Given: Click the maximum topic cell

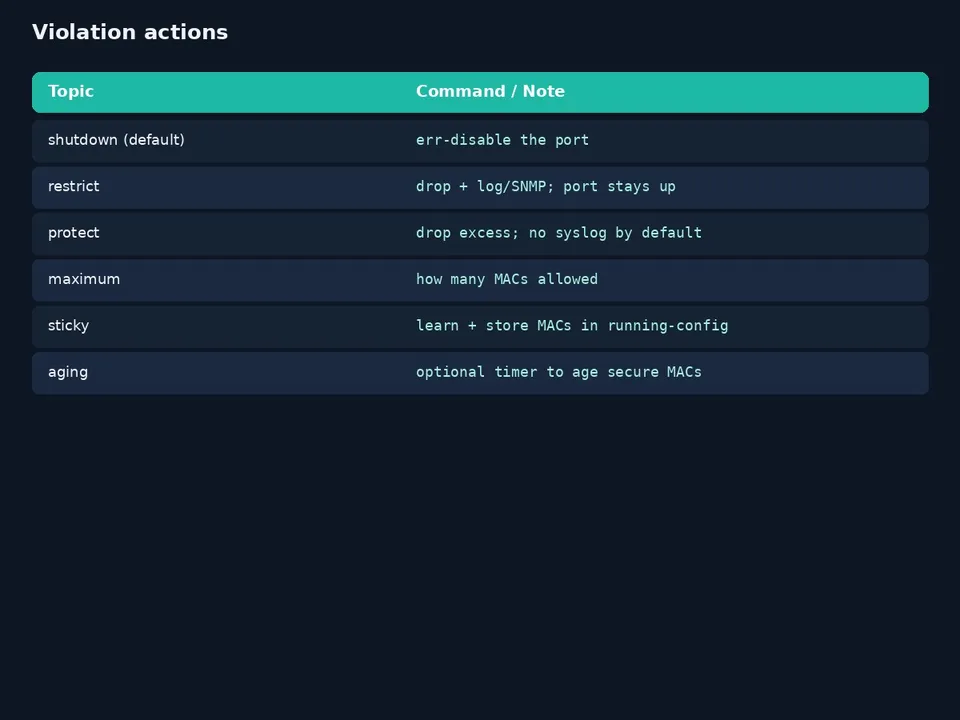Looking at the screenshot, I should [84, 279].
